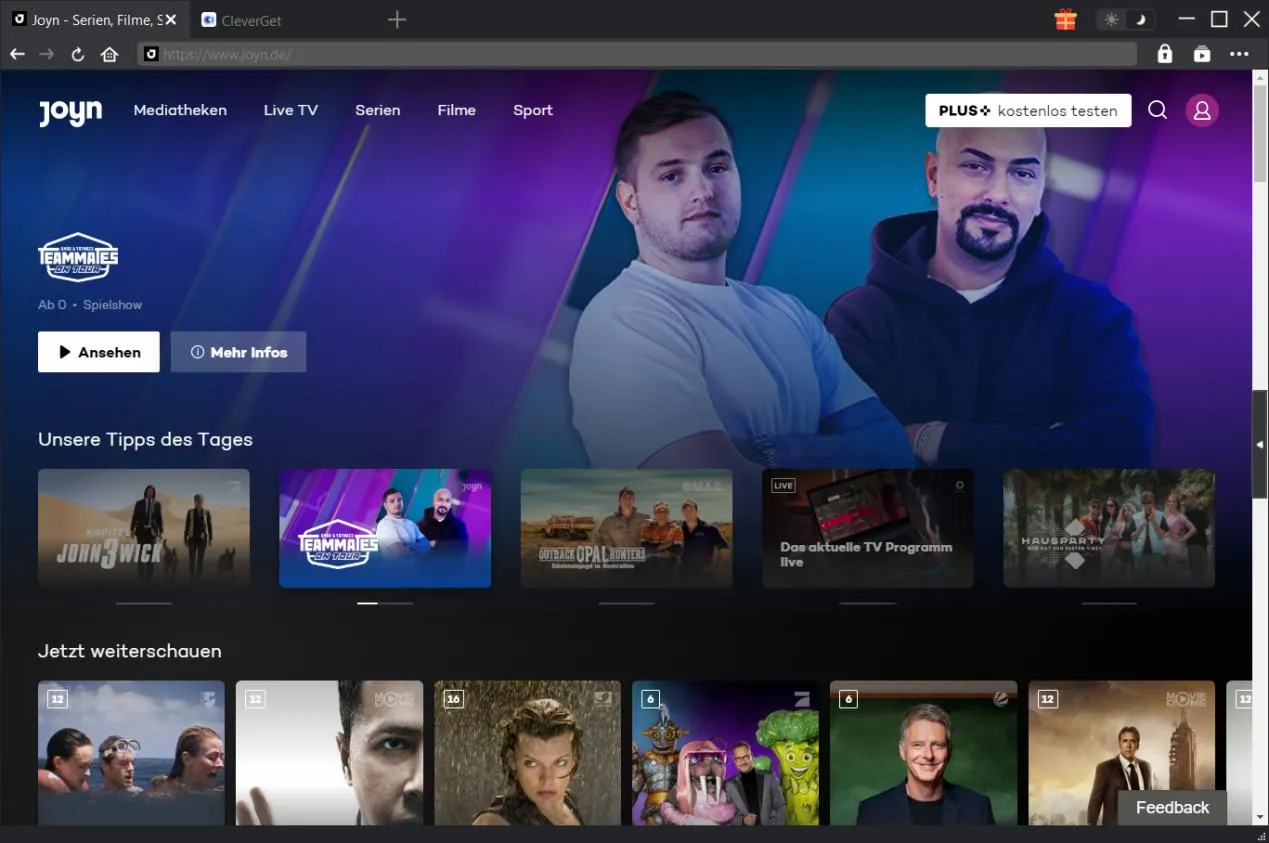Click the URL address field
The image size is (1269, 843).
pos(640,54)
